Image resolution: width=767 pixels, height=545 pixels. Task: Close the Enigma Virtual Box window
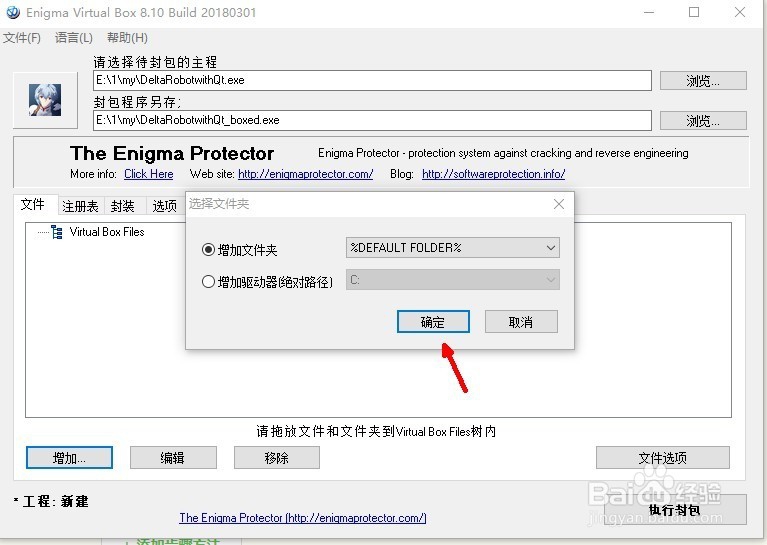[740, 12]
